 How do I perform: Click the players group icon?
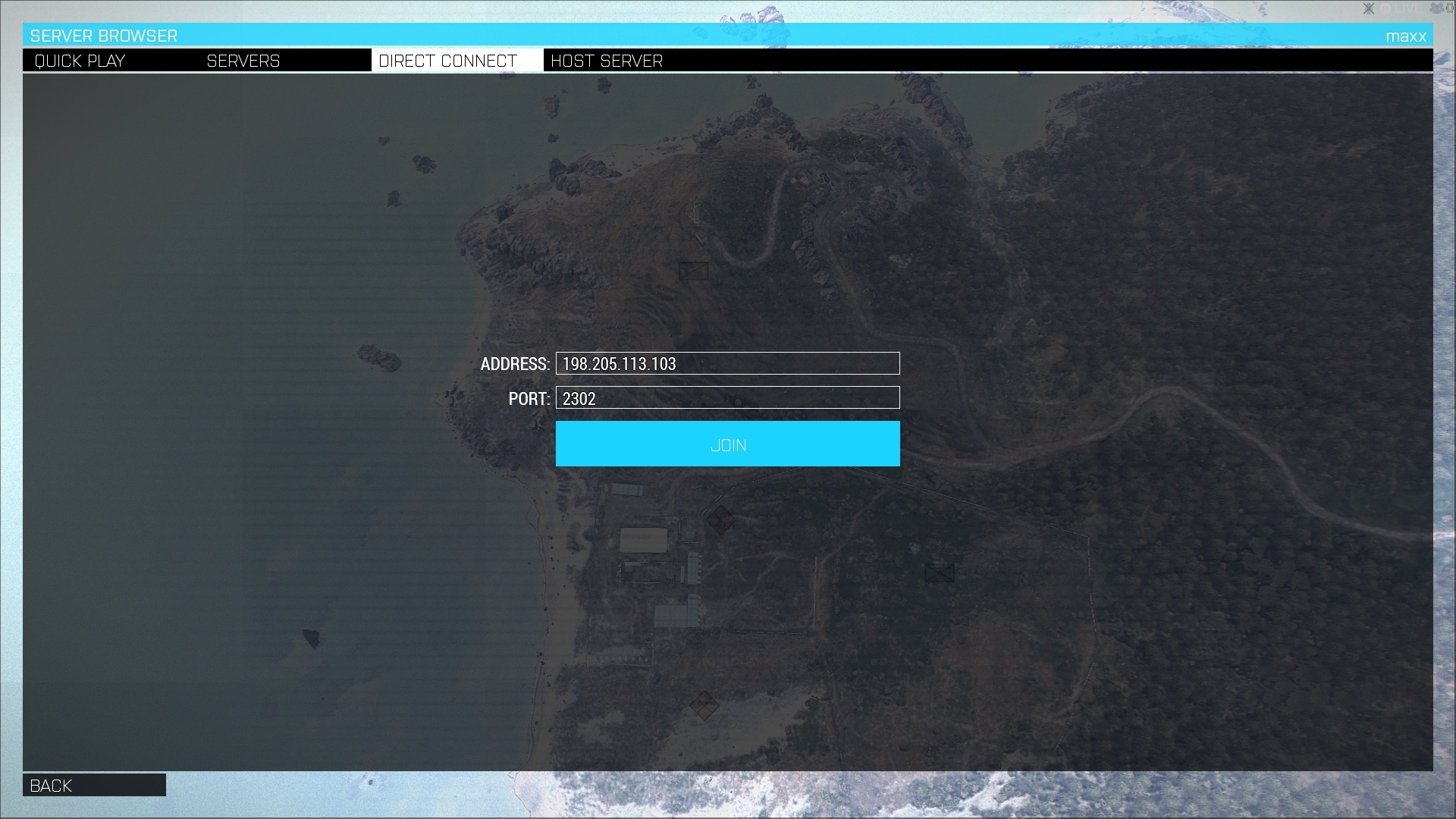(1437, 8)
